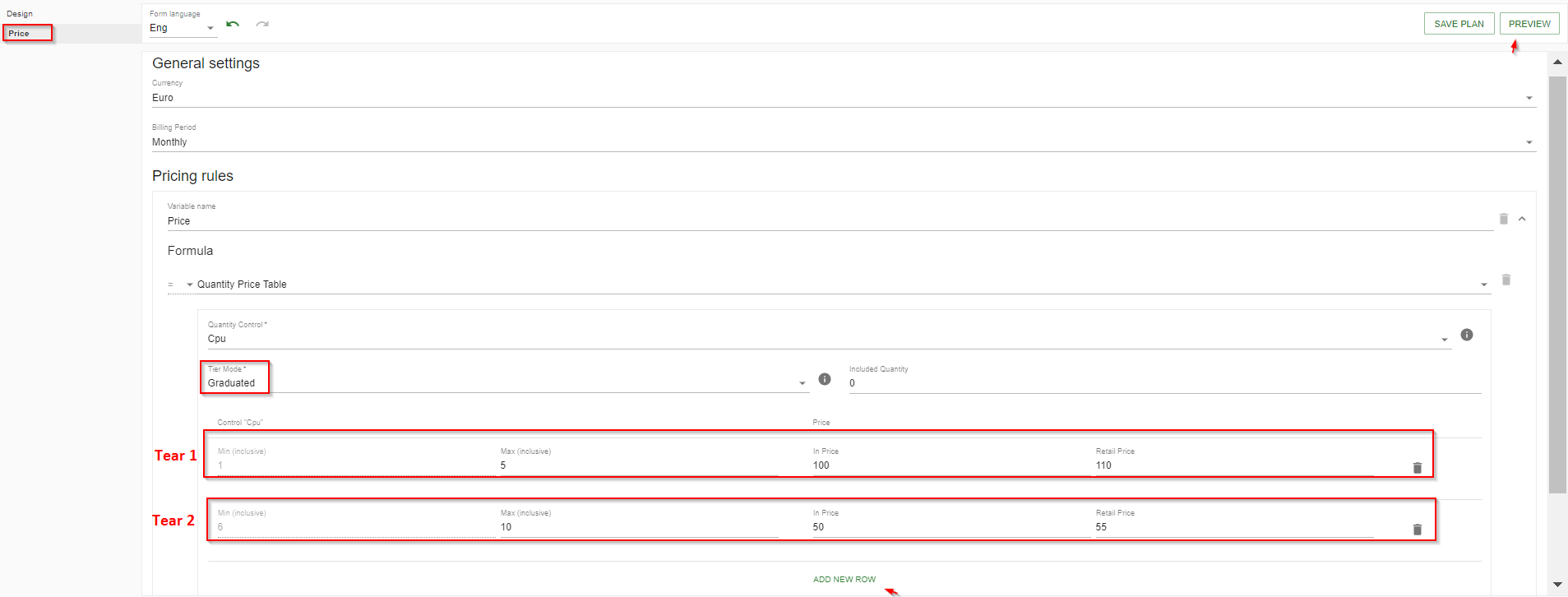Click the redo arrow icon

(x=262, y=25)
